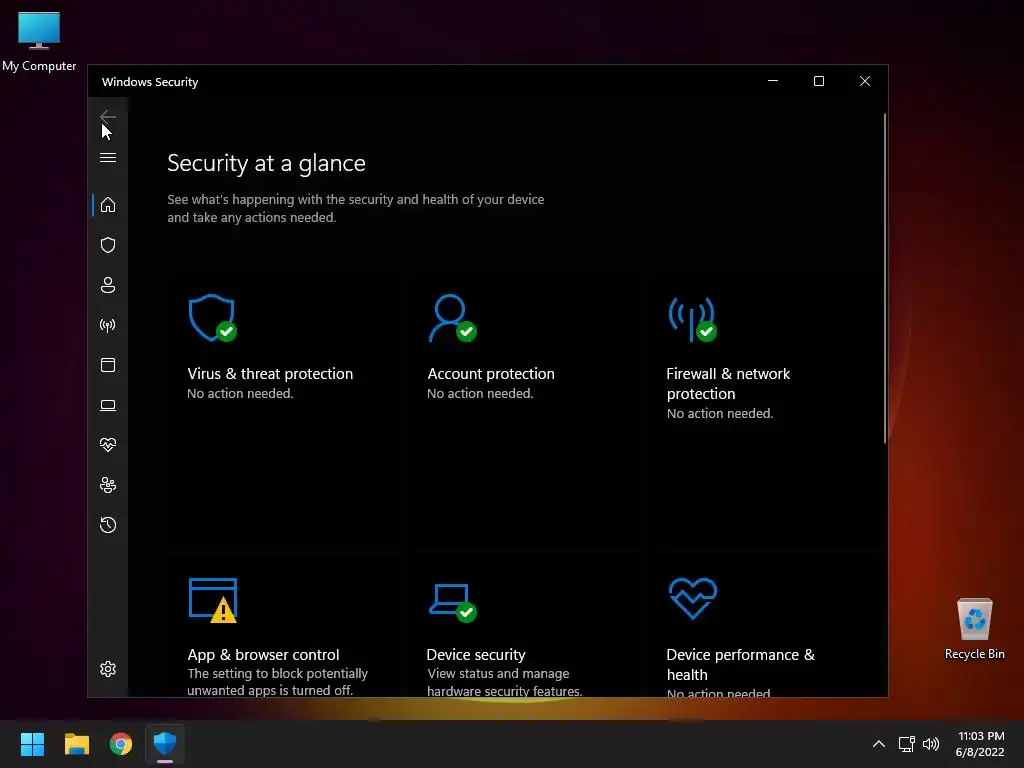Click the Virus & threat protection shield tile icon
This screenshot has width=1024, height=768.
point(212,318)
